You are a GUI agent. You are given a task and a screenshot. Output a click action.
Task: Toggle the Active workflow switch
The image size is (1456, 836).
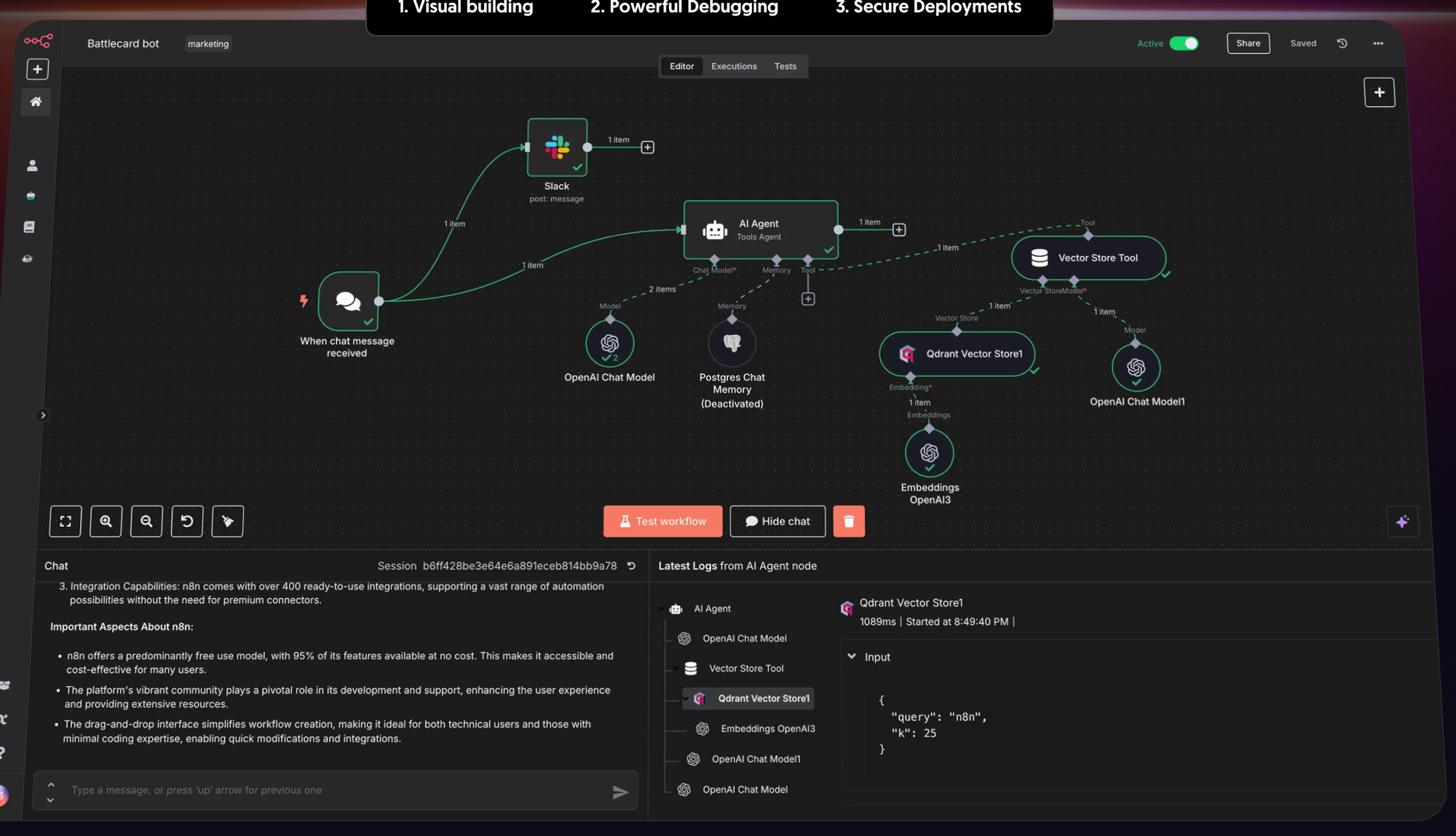pyautogui.click(x=1184, y=44)
